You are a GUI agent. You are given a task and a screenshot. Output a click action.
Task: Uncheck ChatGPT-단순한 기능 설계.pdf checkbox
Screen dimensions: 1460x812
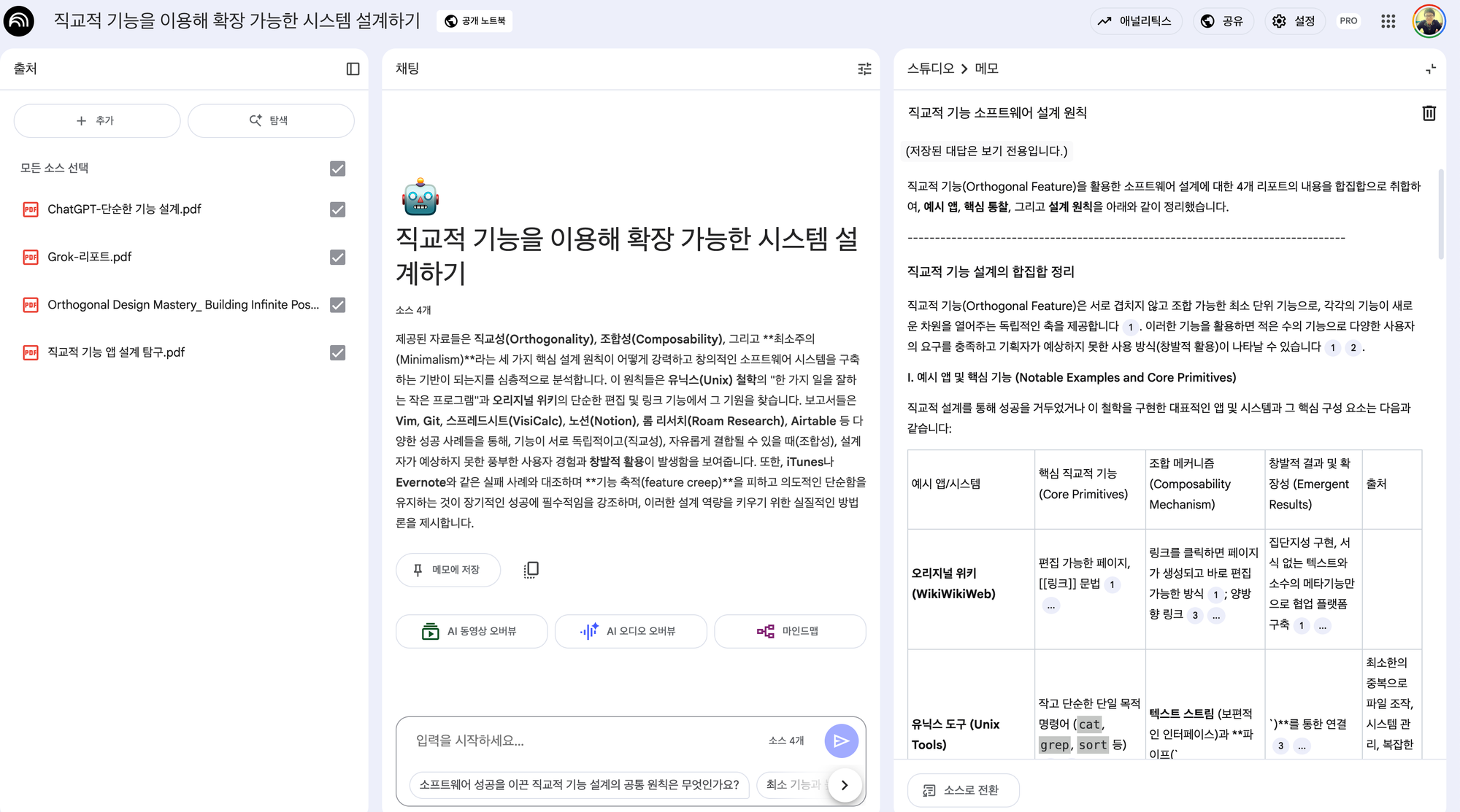point(337,210)
